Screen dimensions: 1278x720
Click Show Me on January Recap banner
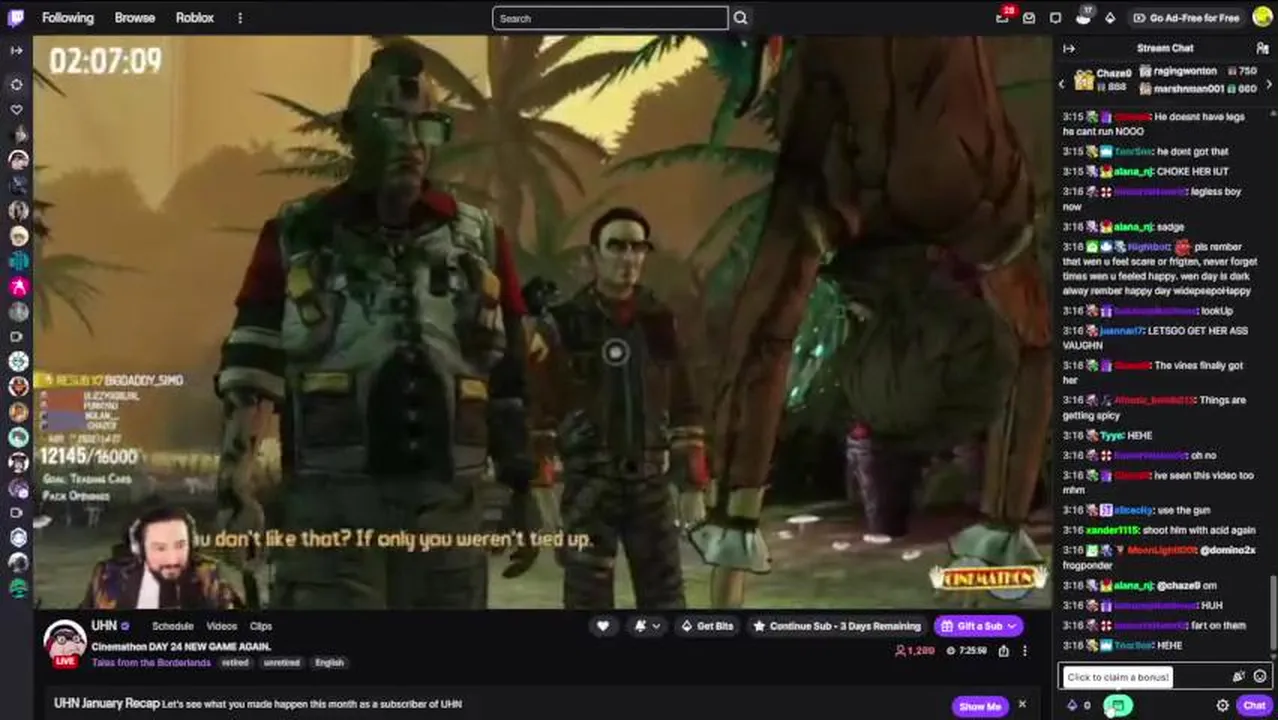point(979,706)
